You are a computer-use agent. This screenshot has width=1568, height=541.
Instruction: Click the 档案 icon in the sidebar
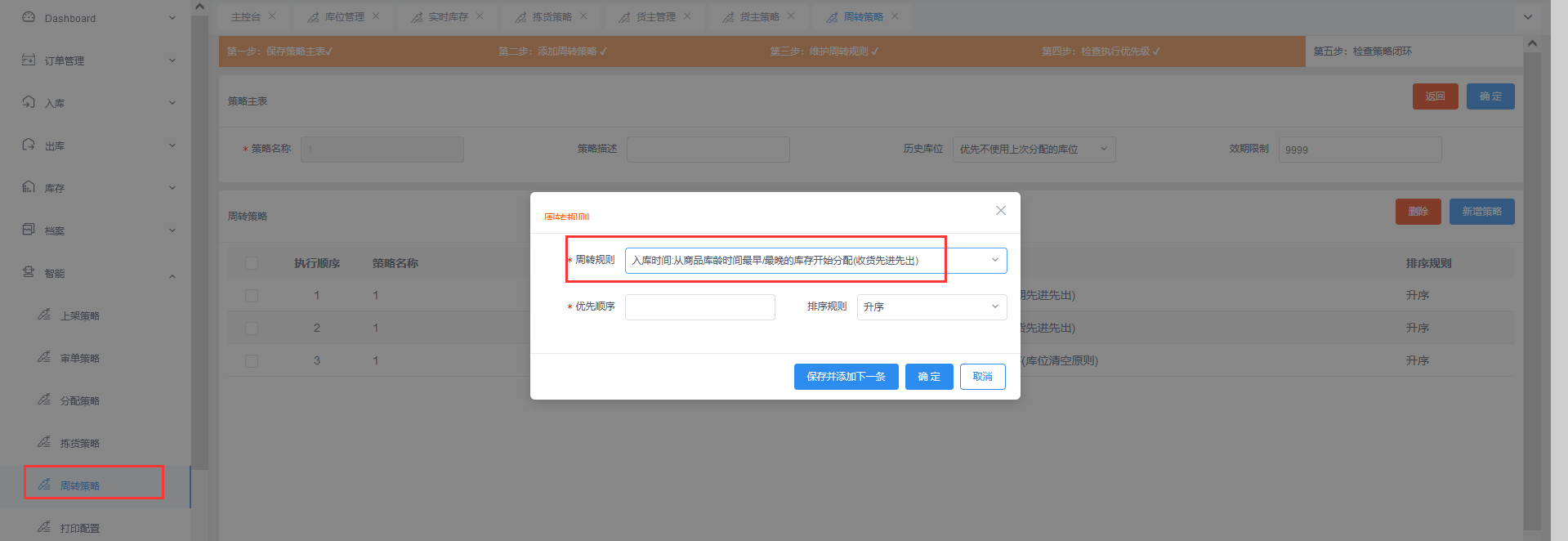(x=29, y=230)
